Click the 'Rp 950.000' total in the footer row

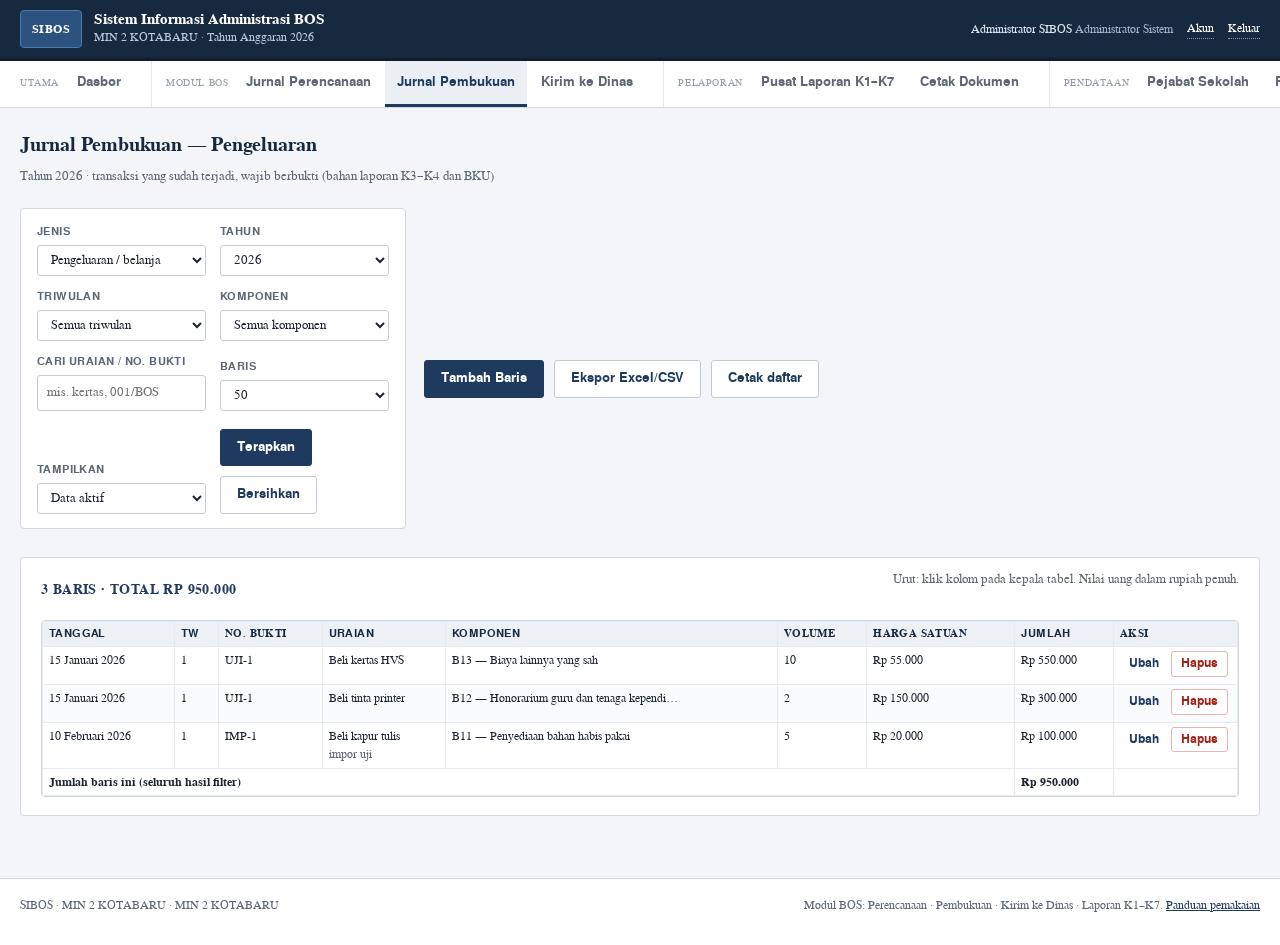[x=1064, y=782]
